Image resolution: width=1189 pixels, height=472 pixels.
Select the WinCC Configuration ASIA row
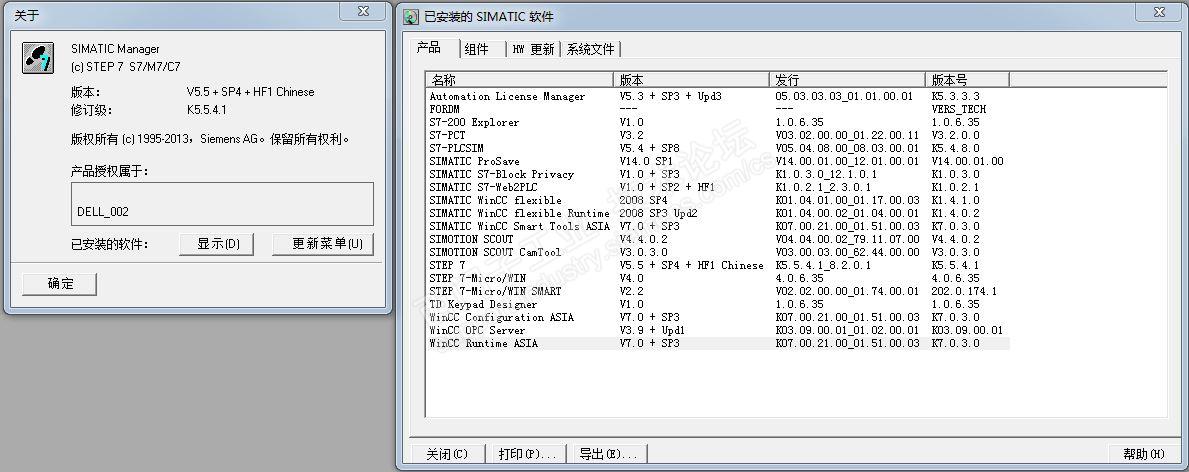point(717,317)
